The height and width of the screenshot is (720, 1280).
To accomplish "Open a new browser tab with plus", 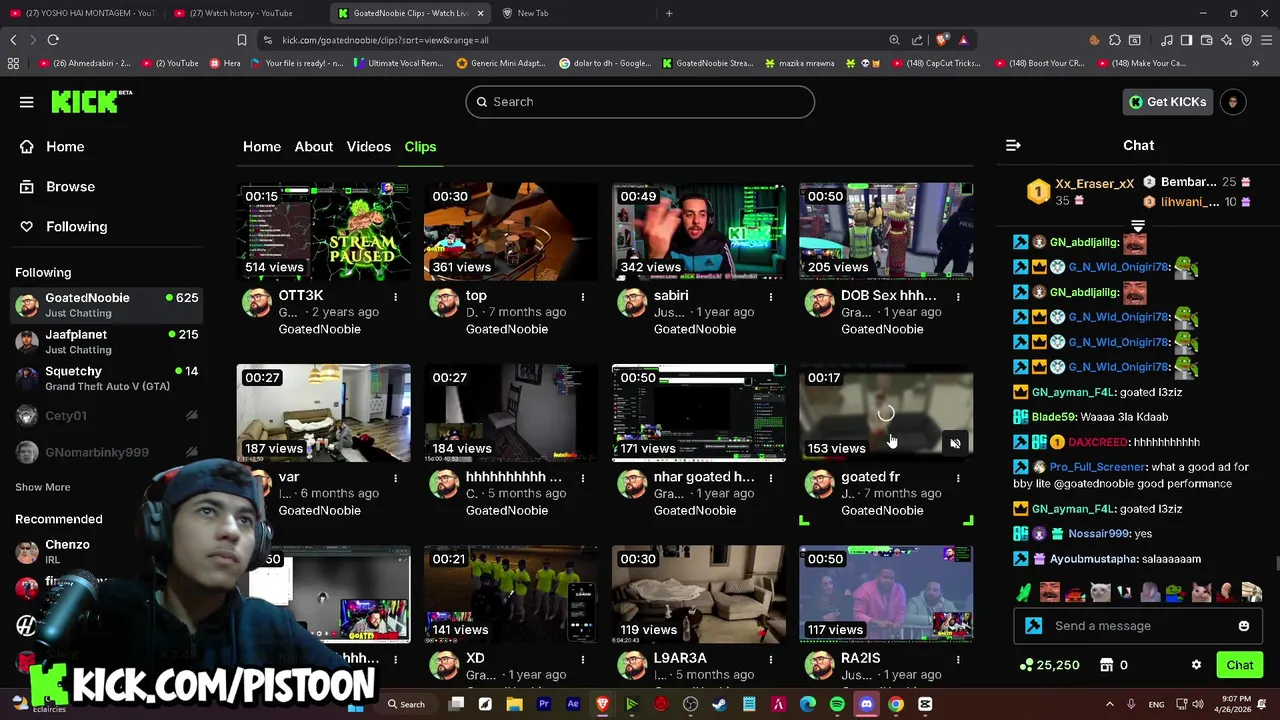I will (669, 13).
